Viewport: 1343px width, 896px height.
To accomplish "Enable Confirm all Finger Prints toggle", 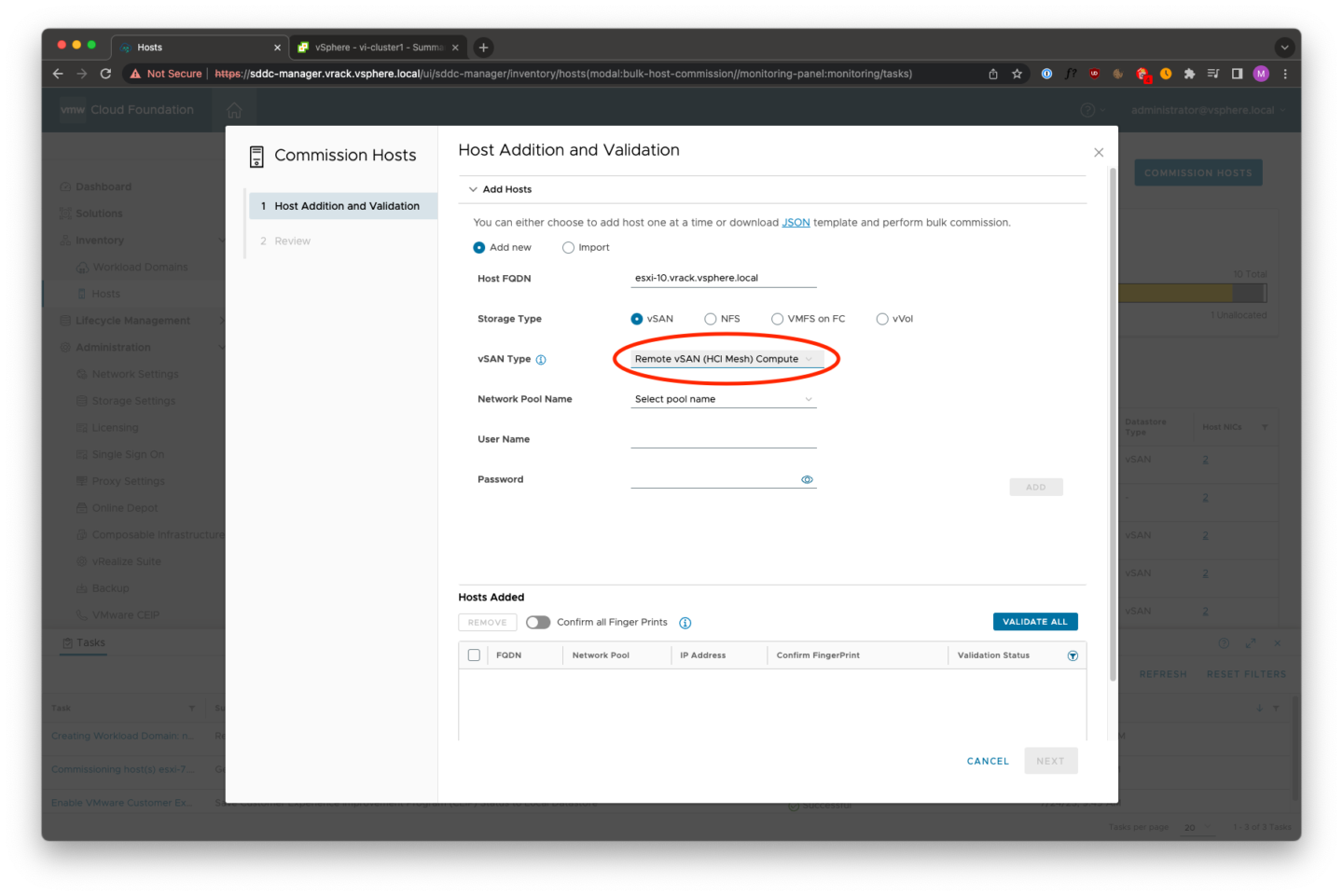I will point(538,622).
